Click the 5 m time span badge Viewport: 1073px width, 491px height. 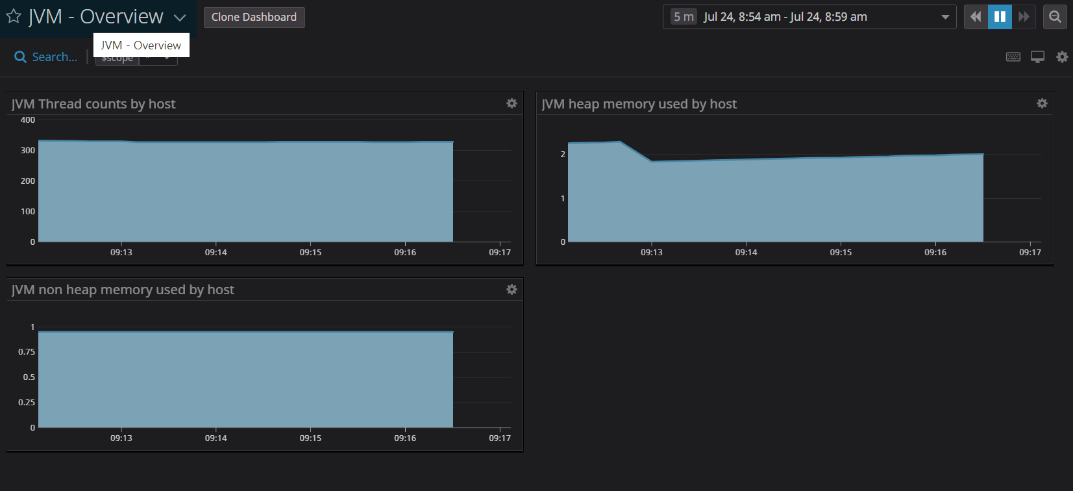coord(683,17)
